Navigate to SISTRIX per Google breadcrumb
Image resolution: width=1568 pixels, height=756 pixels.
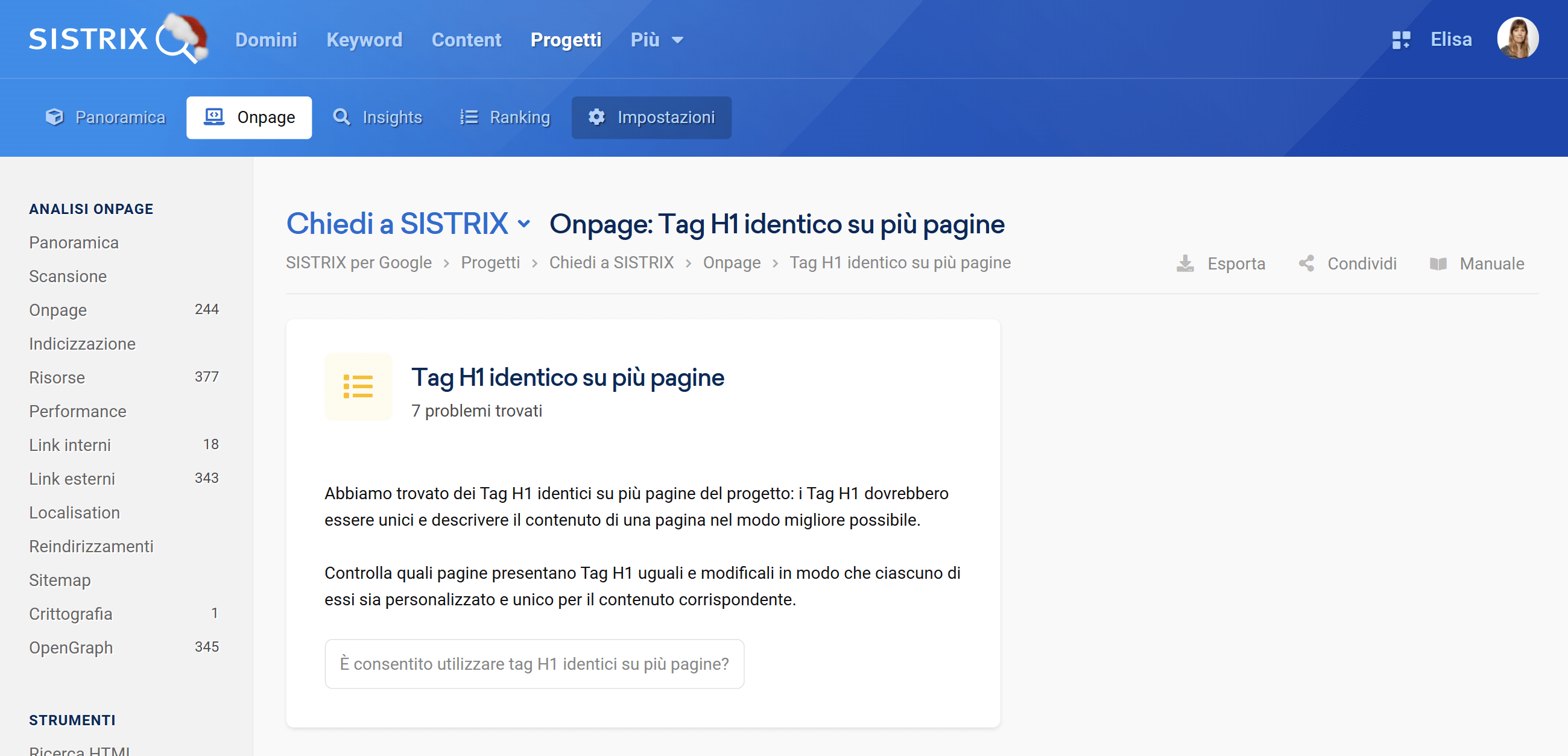358,262
